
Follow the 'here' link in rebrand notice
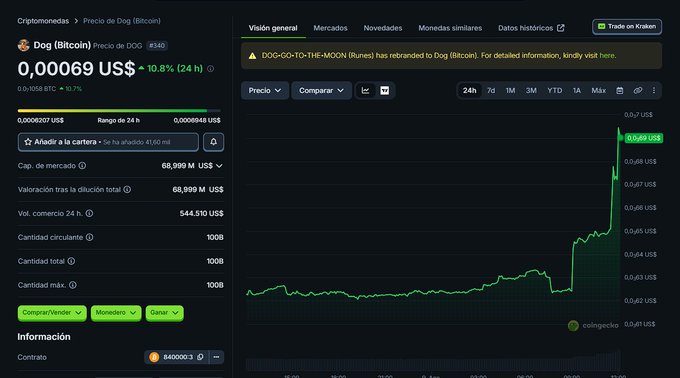point(607,55)
